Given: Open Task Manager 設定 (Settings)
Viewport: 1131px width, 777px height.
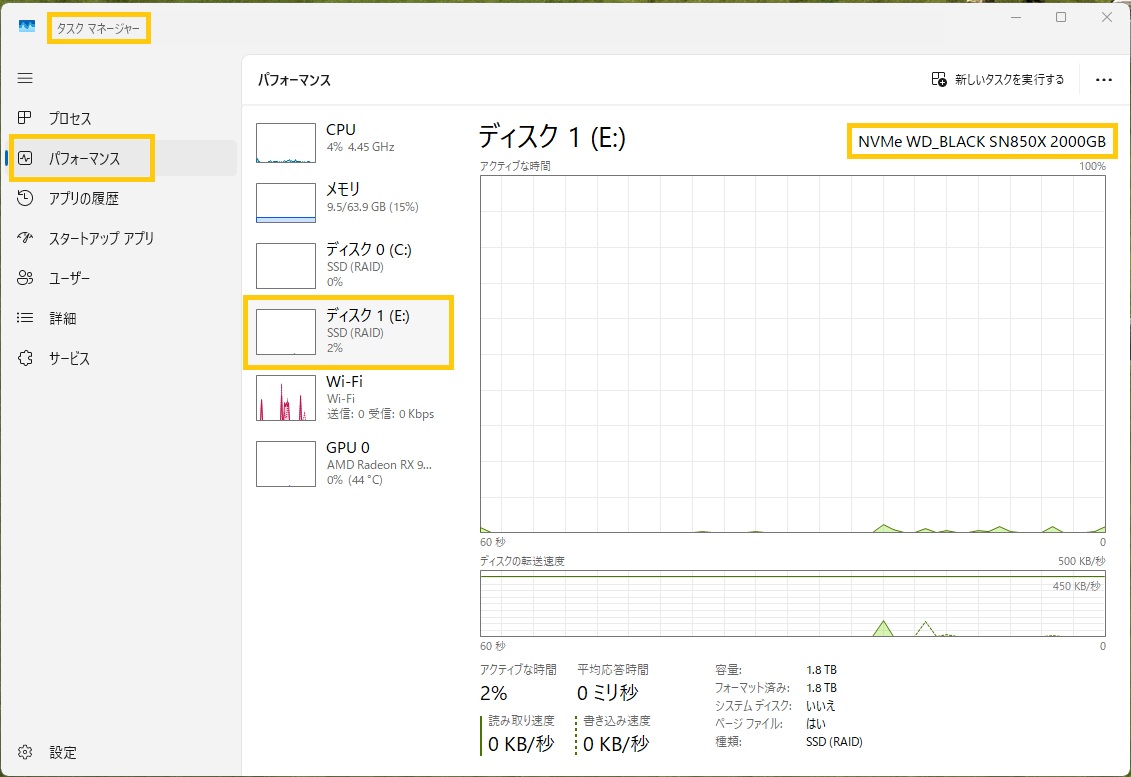Looking at the screenshot, I should coord(50,752).
